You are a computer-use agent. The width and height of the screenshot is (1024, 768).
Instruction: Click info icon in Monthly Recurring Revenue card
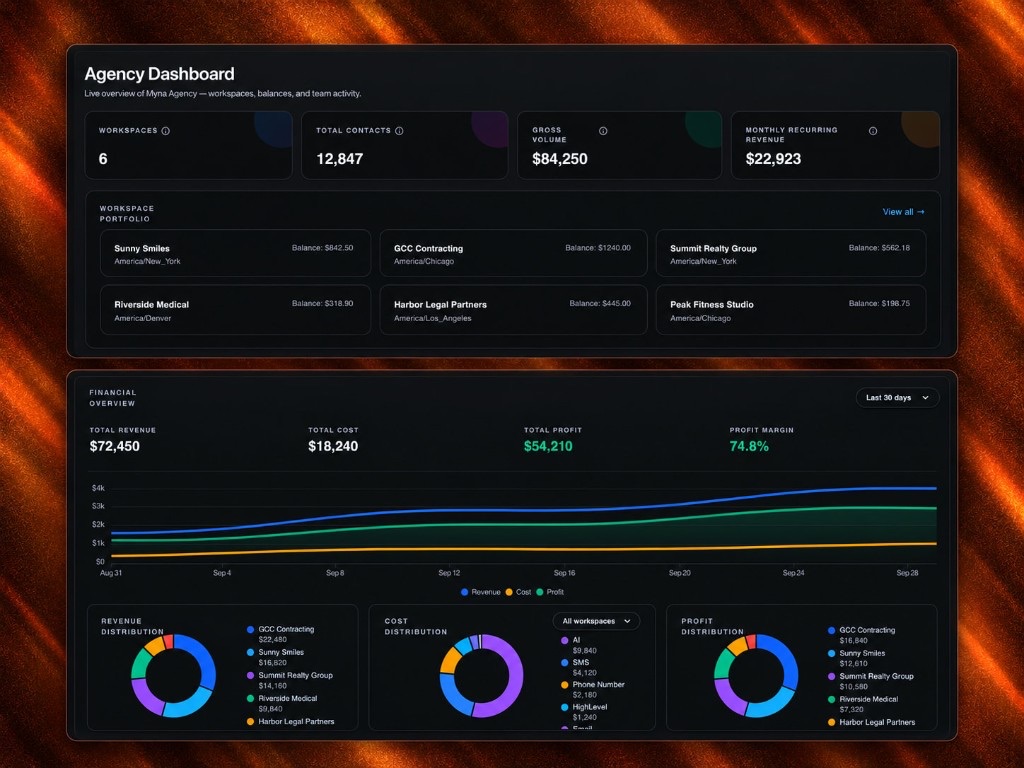(873, 131)
